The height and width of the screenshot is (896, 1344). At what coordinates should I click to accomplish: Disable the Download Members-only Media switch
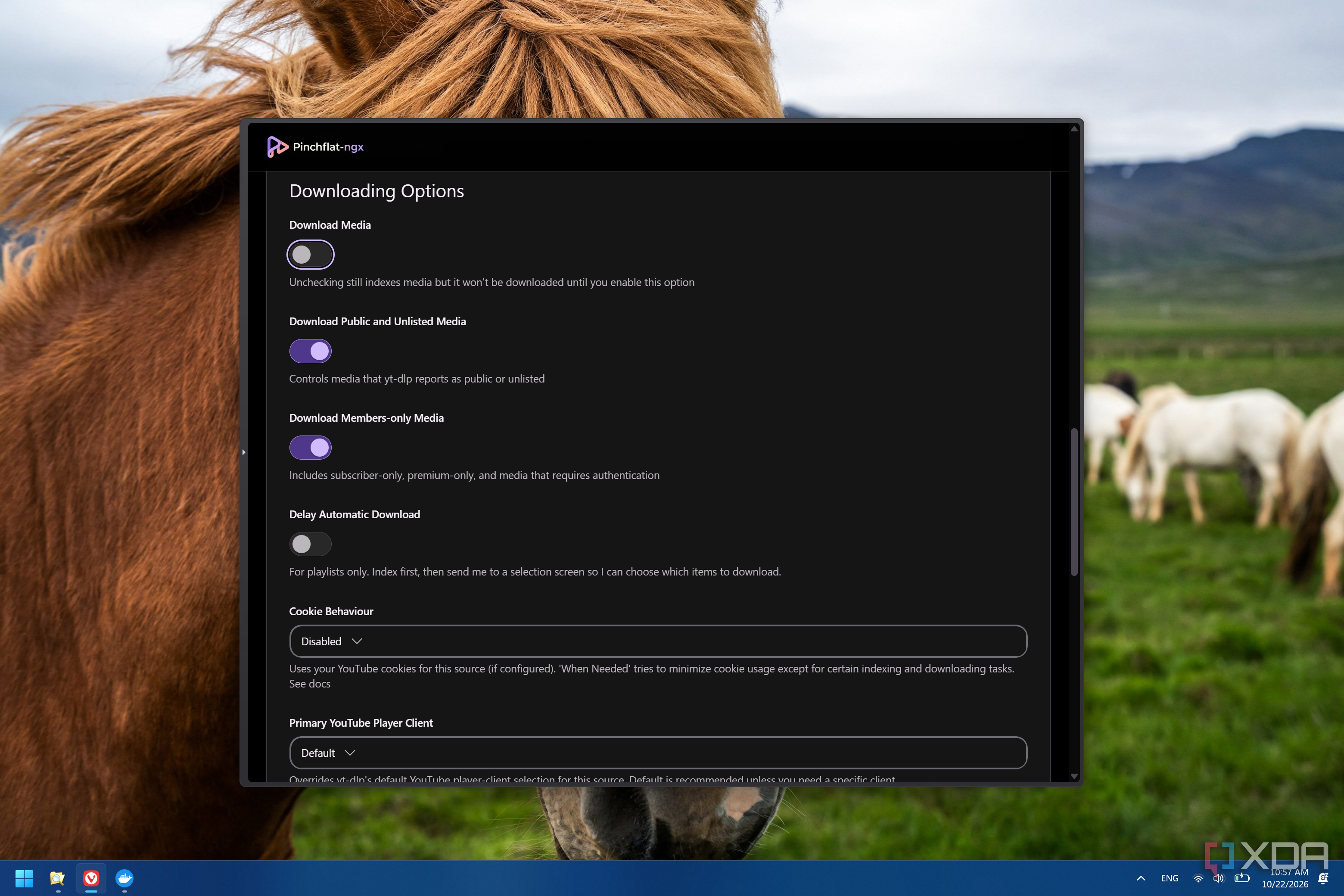pos(310,448)
